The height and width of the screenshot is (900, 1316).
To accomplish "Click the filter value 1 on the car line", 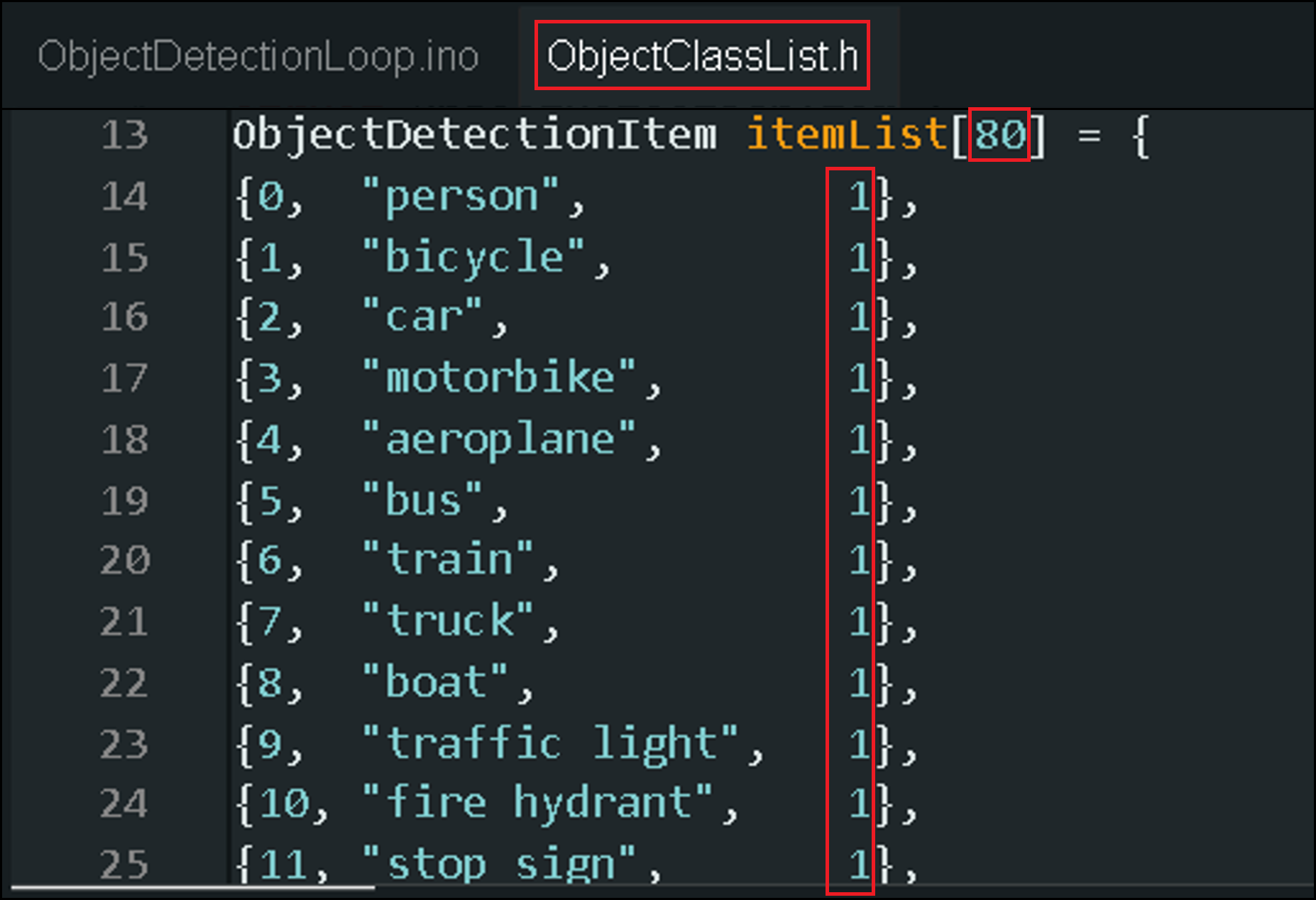I will 860,317.
